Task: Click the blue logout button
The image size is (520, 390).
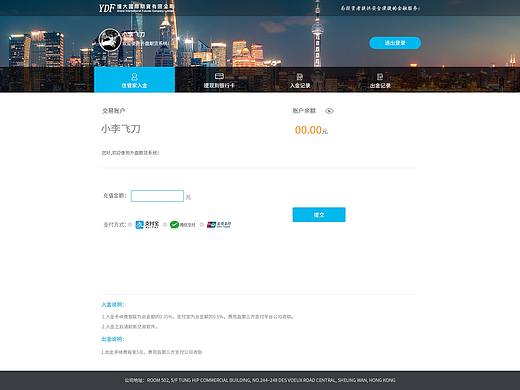Action: pyautogui.click(x=395, y=43)
